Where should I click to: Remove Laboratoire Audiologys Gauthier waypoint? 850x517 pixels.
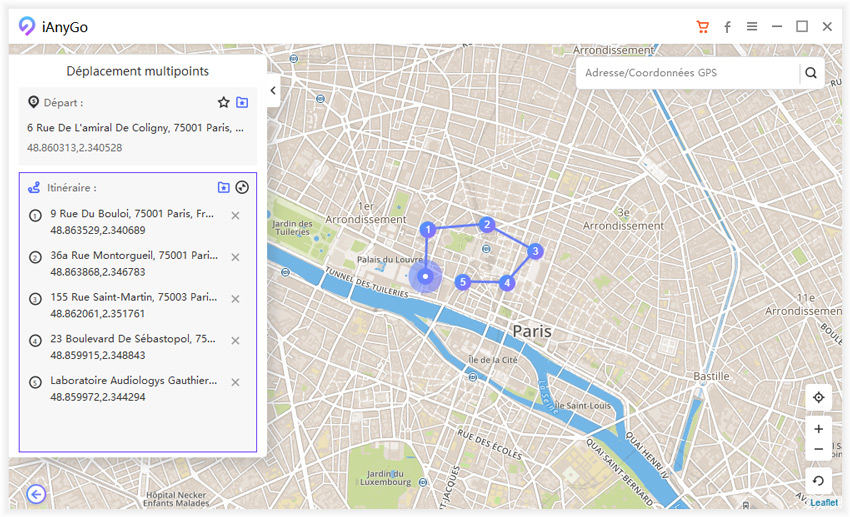(235, 383)
